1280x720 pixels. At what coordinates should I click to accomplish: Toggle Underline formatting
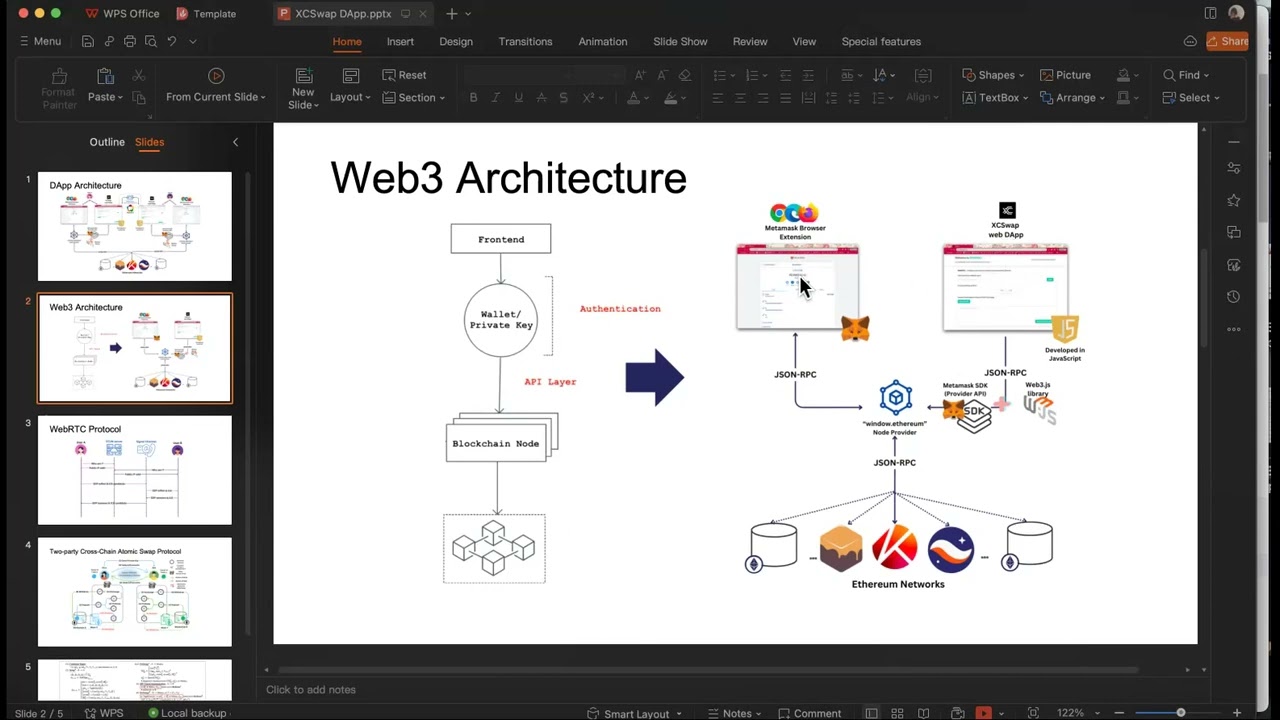pyautogui.click(x=518, y=97)
